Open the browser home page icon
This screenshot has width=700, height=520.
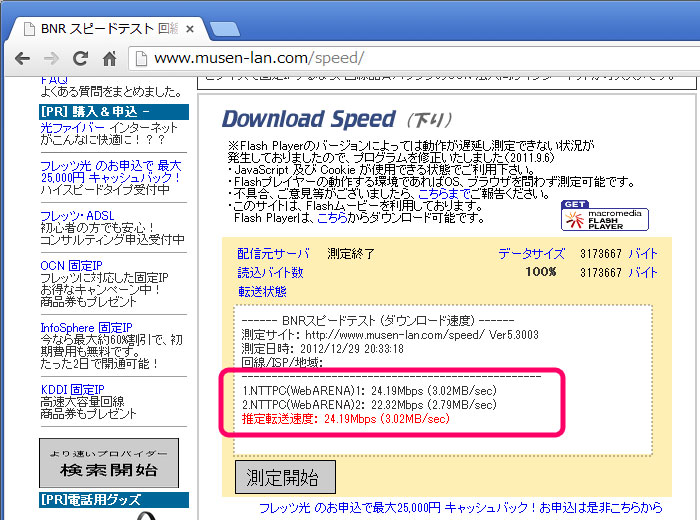click(x=109, y=58)
